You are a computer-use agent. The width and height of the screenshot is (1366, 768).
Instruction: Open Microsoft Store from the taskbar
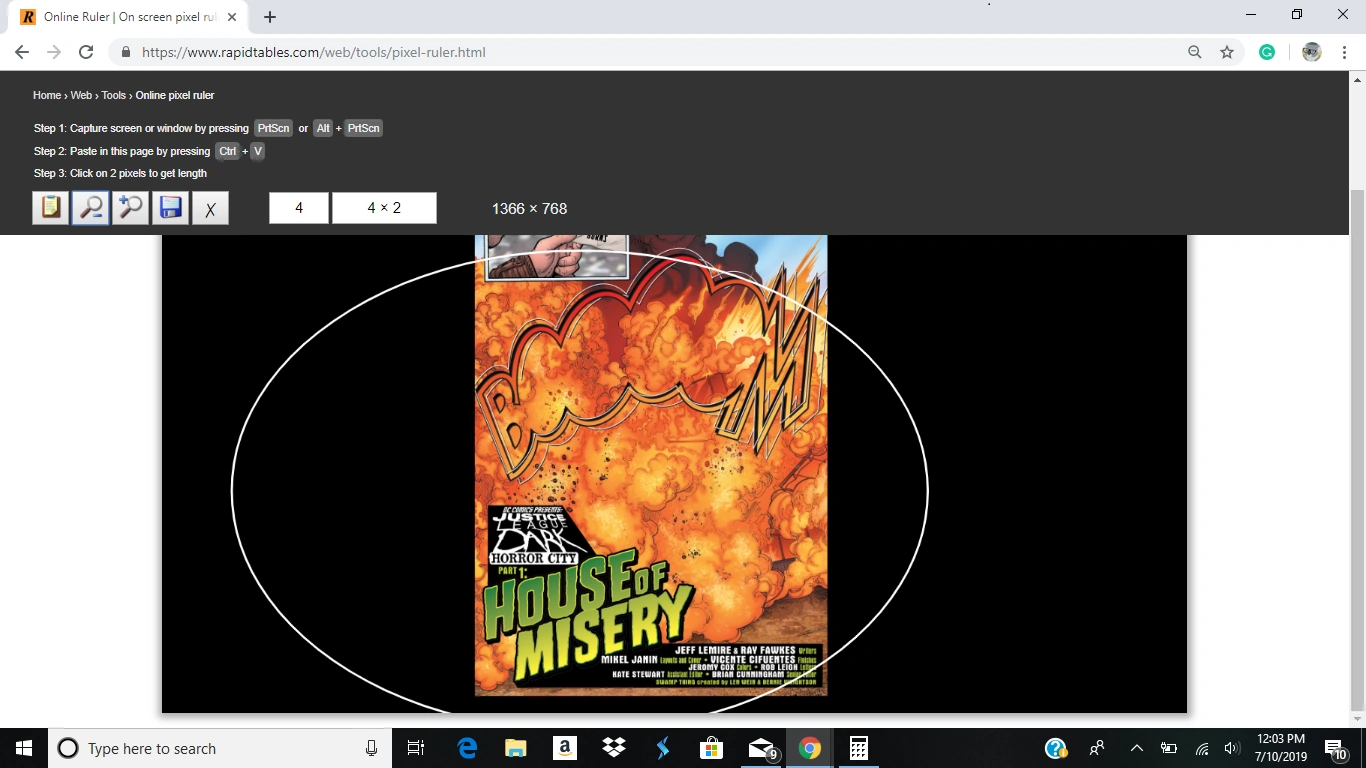click(x=711, y=748)
